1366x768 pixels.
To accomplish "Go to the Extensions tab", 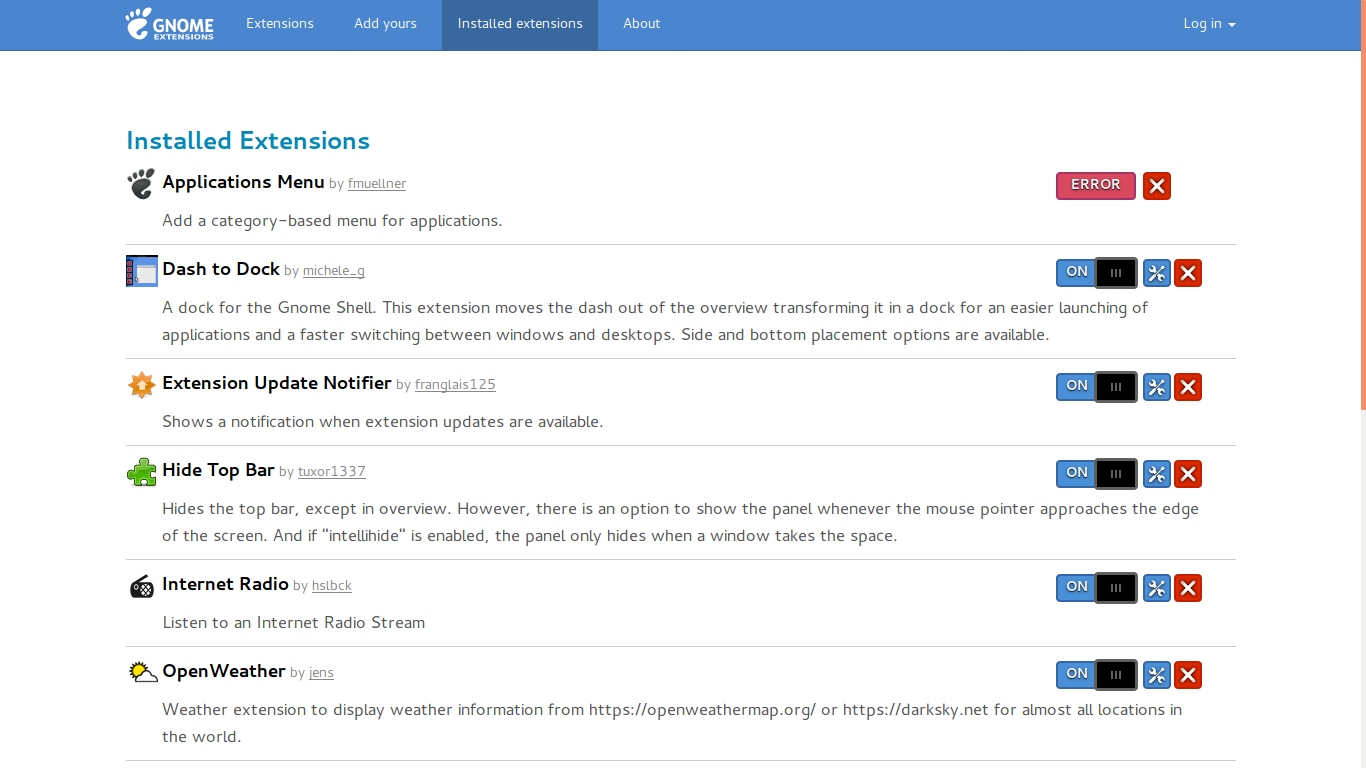I will (280, 24).
